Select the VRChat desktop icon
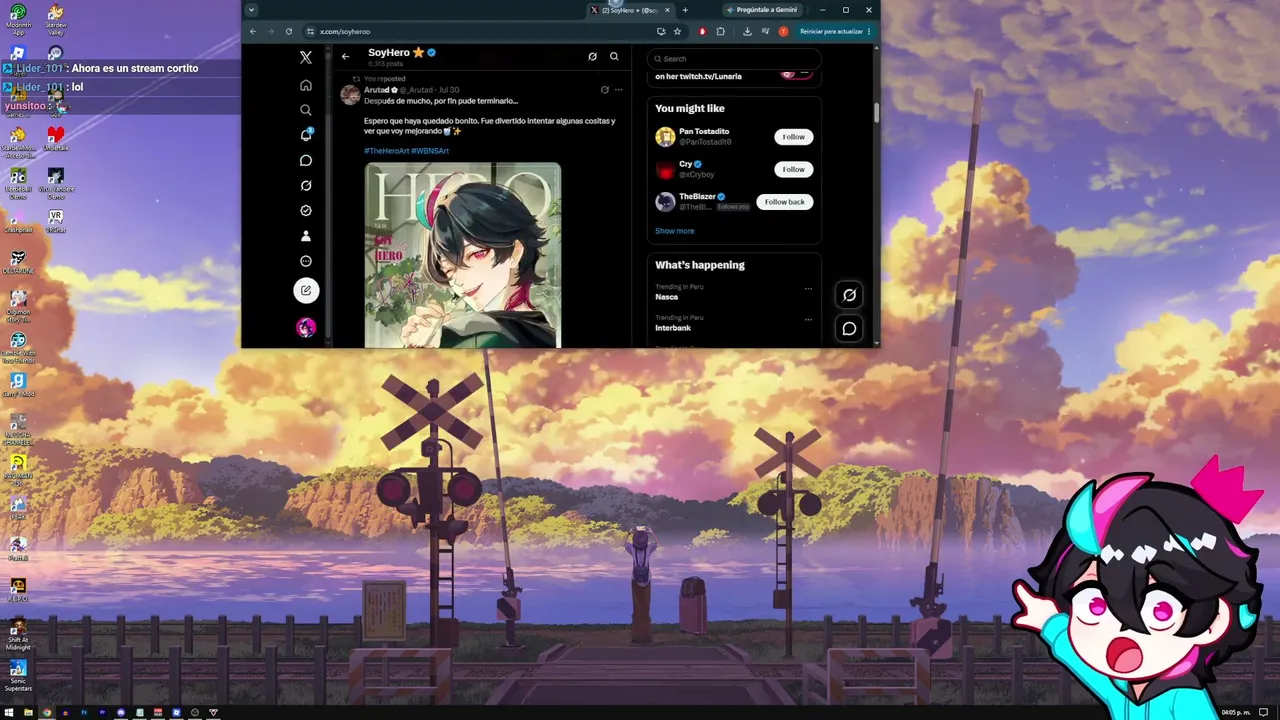1280x720 pixels. pos(56,221)
